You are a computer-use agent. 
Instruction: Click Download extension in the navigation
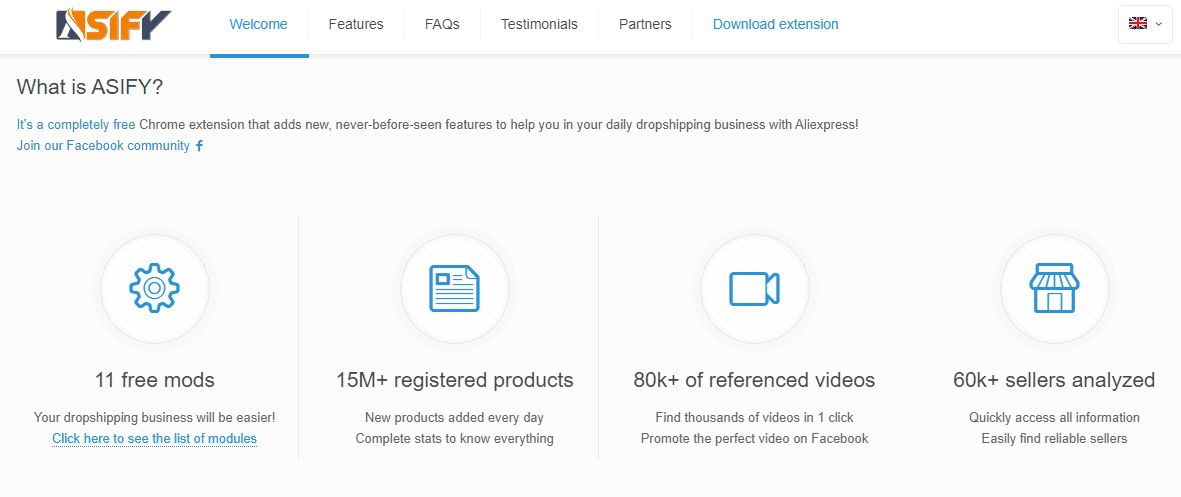point(775,24)
